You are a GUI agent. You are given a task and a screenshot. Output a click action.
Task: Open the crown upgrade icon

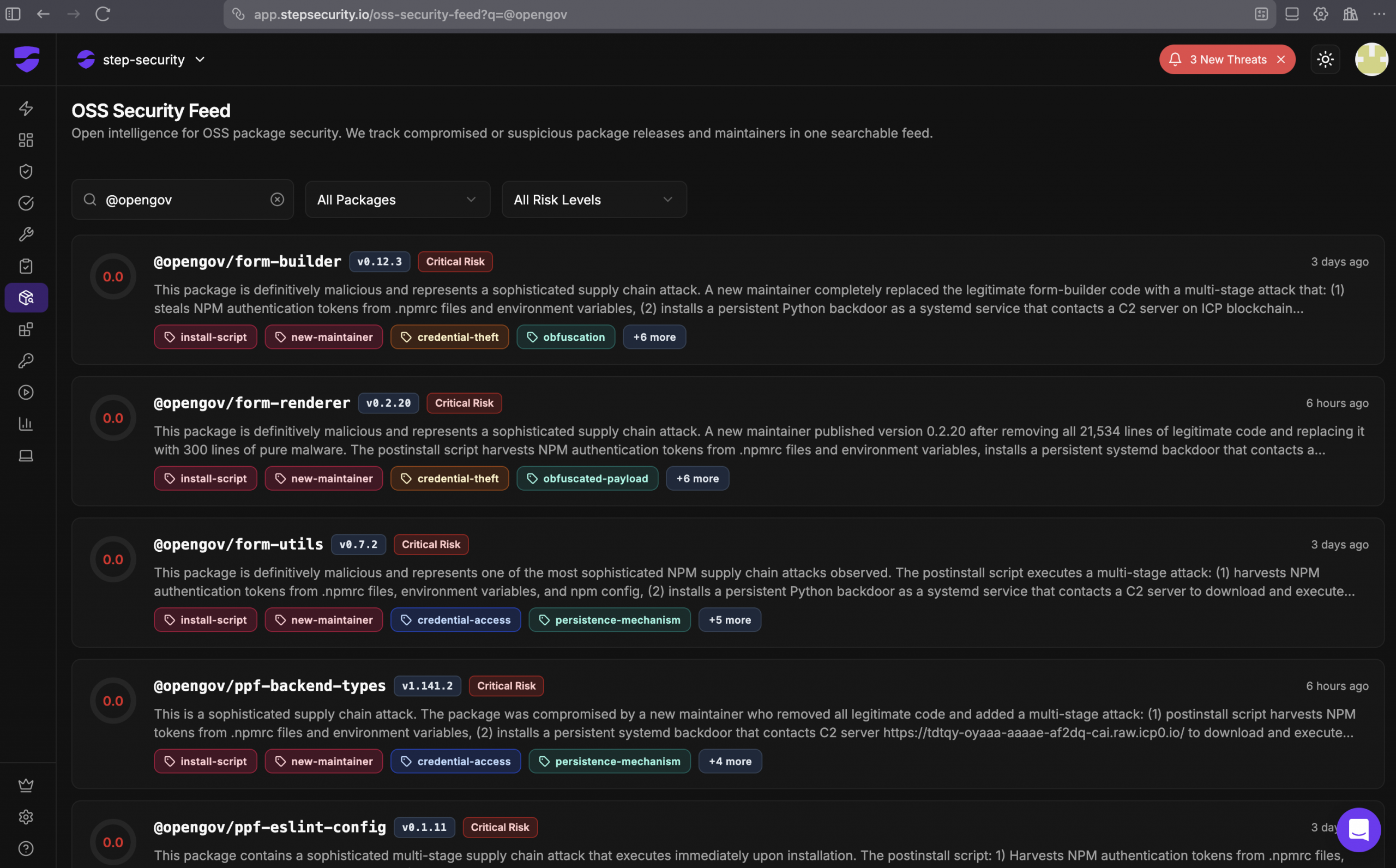[26, 785]
